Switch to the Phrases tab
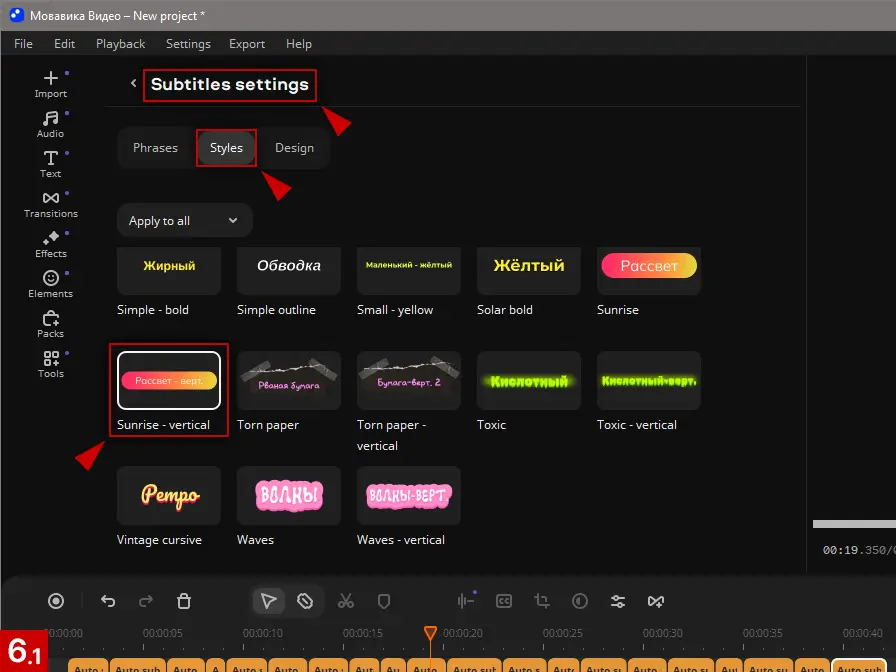 (155, 148)
